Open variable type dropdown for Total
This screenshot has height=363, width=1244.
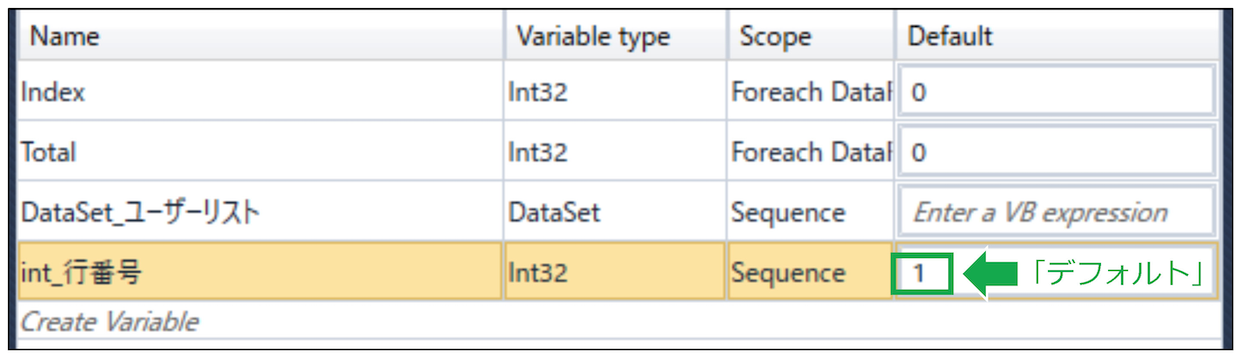(616, 151)
